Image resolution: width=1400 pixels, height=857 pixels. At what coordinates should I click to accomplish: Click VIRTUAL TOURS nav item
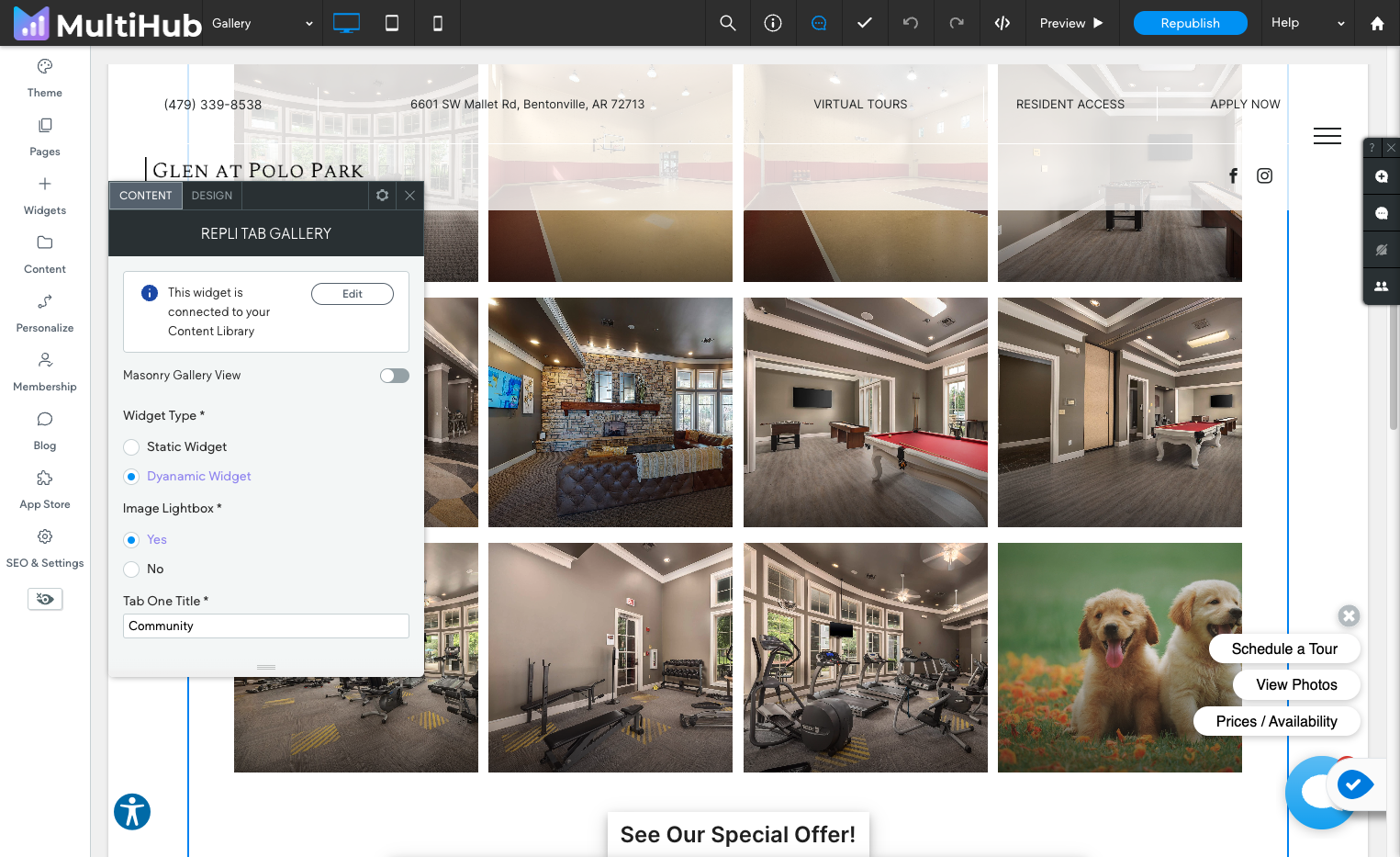coord(860,105)
